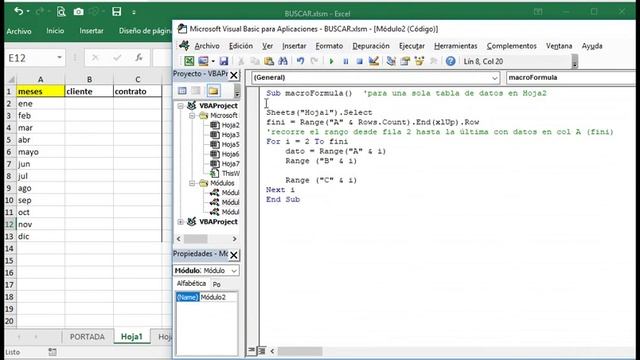Expand the second VBAProject tree node
Image resolution: width=640 pixels, height=360 pixels.
[180, 222]
